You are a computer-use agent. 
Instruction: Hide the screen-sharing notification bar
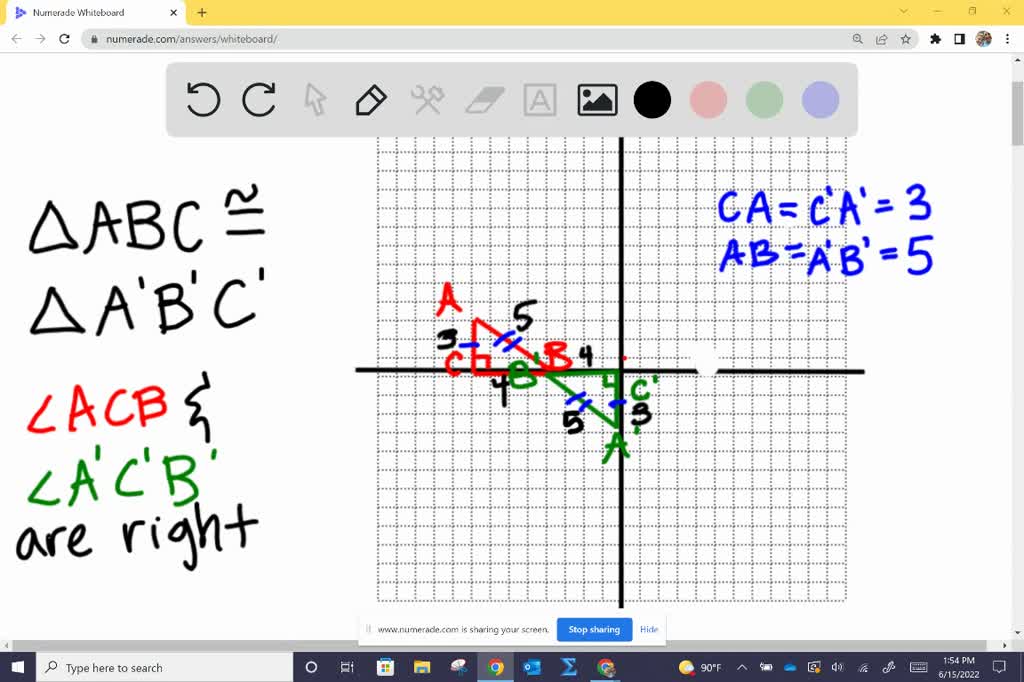(649, 629)
